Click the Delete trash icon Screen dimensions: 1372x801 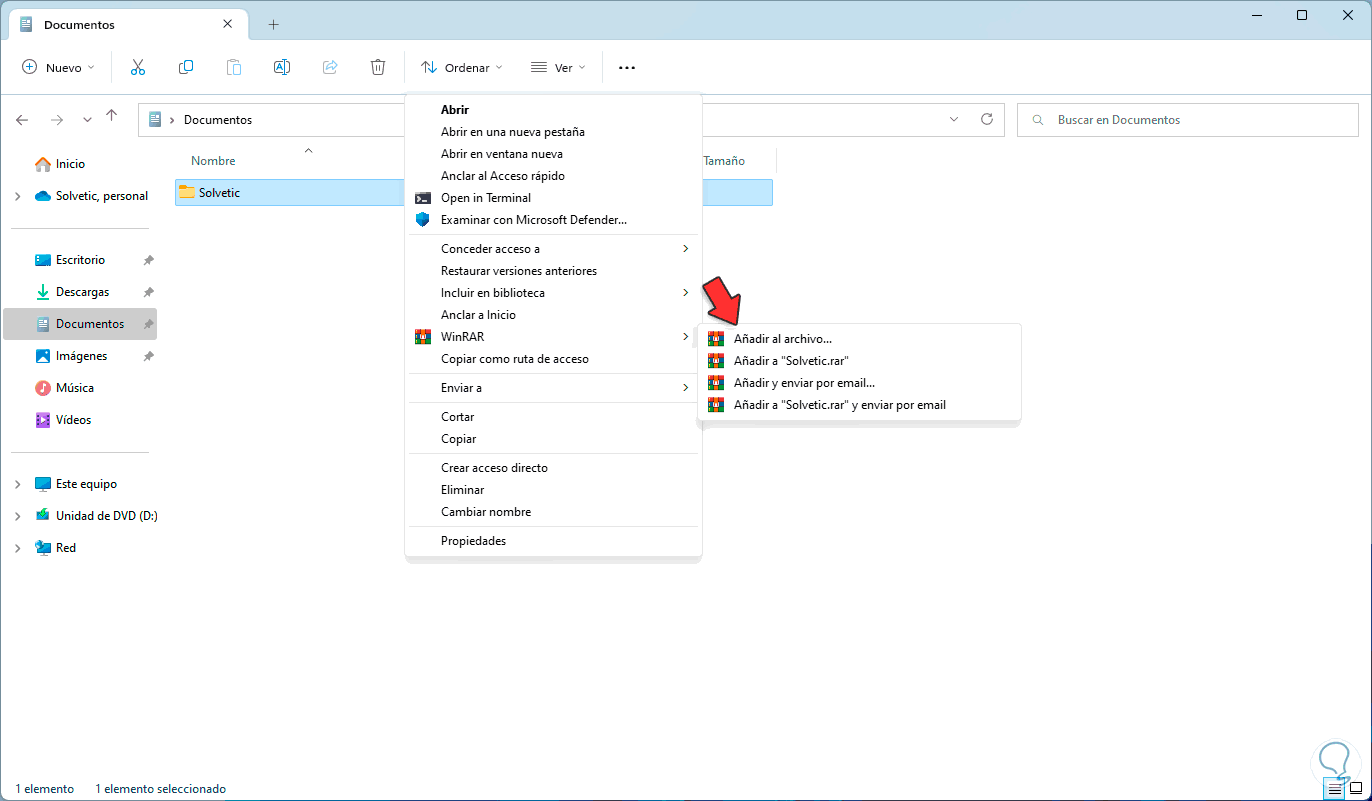click(378, 66)
